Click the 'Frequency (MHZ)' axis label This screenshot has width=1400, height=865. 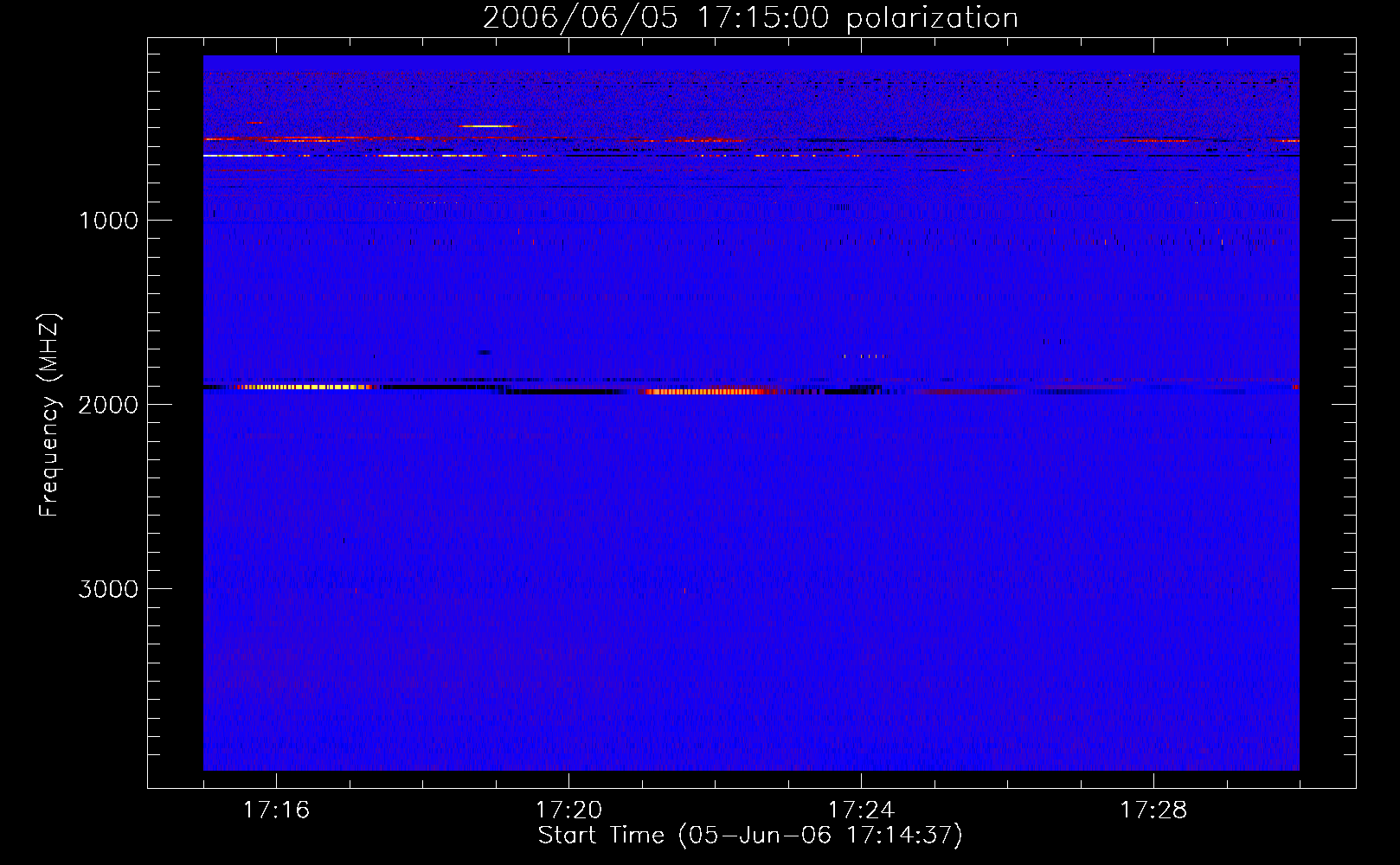49,415
